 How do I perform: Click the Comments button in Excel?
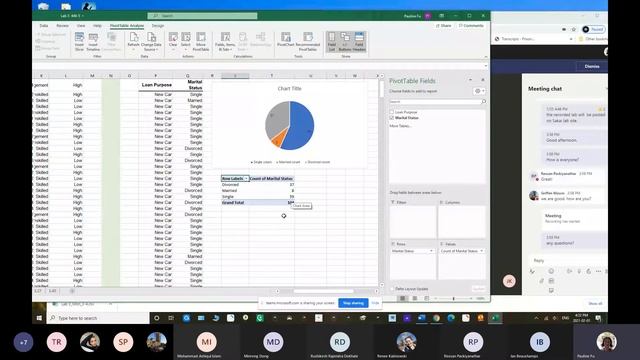[471, 26]
